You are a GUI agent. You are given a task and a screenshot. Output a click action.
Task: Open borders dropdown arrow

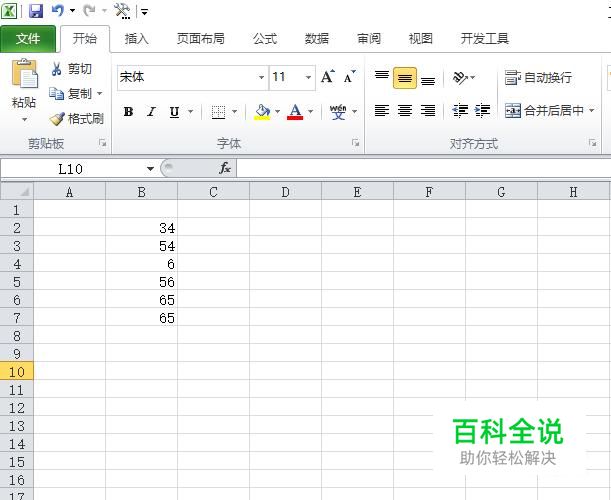234,112
